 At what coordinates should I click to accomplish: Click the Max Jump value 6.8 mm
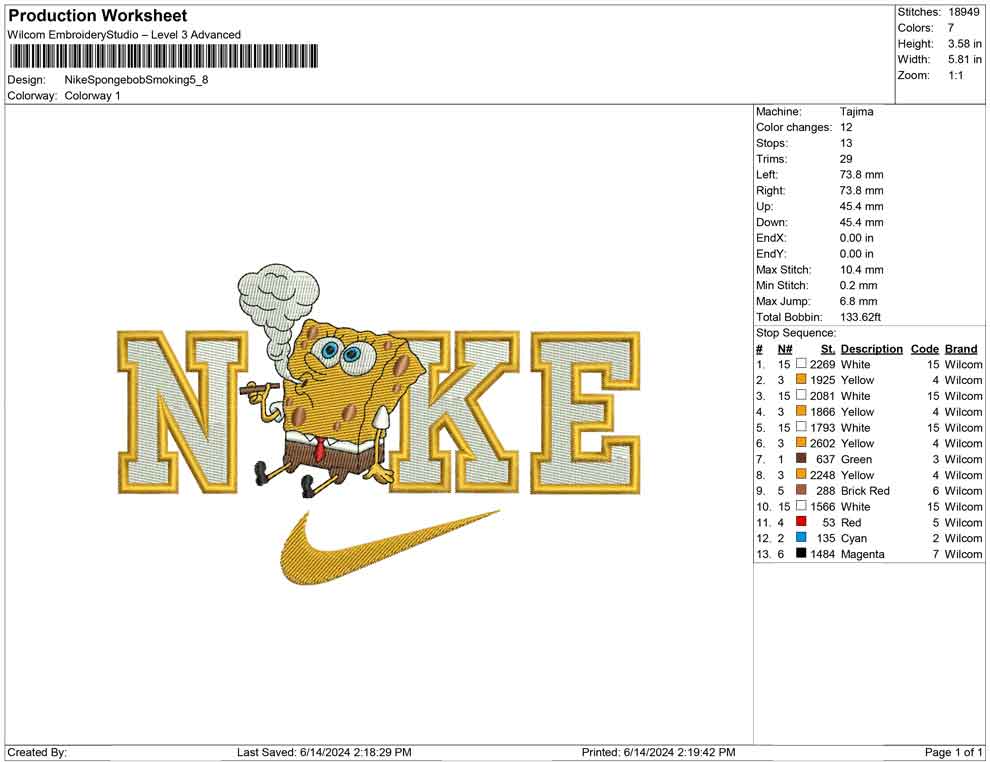(858, 301)
